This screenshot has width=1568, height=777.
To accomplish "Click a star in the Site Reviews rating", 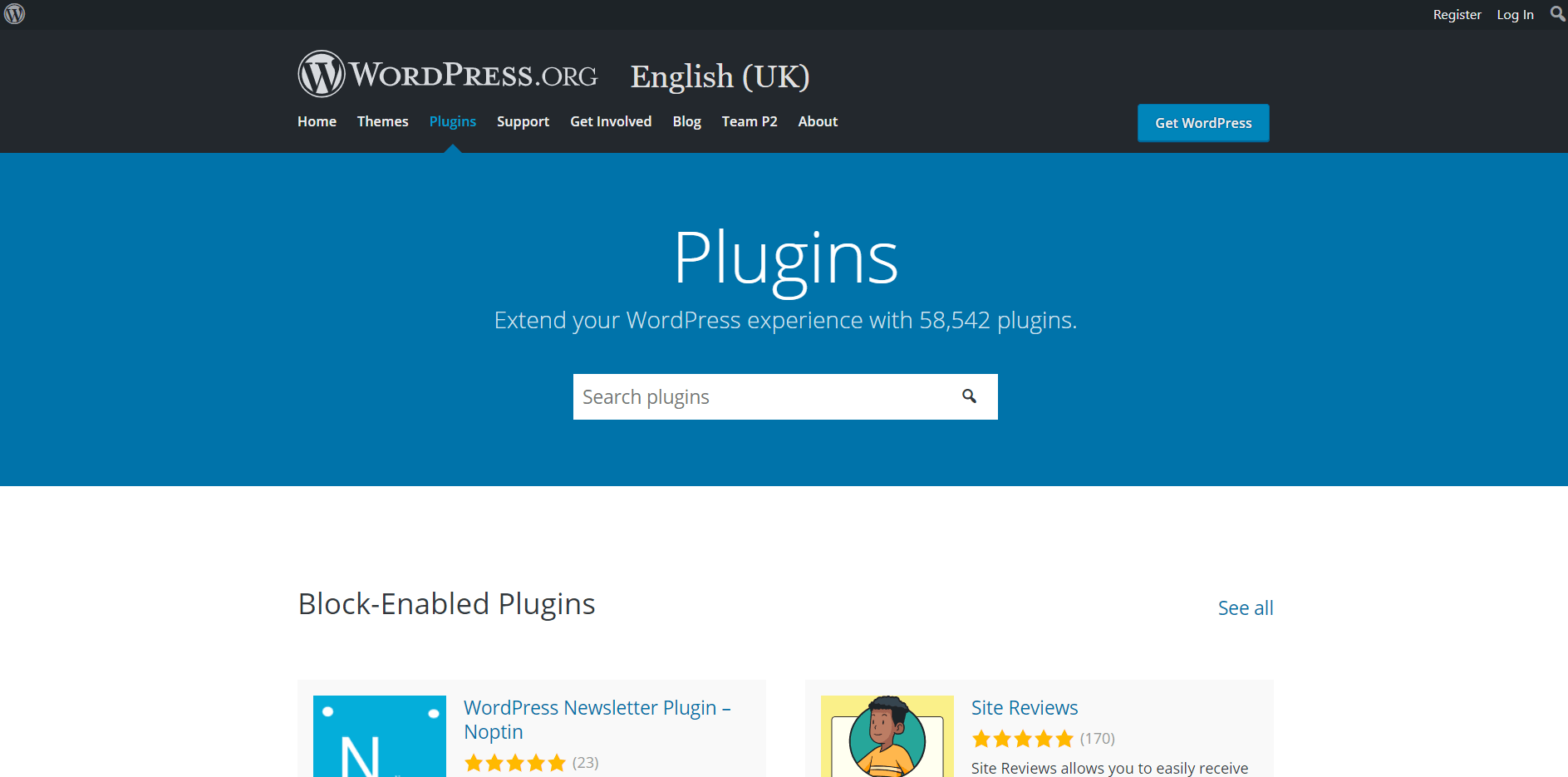I will [x=1023, y=738].
